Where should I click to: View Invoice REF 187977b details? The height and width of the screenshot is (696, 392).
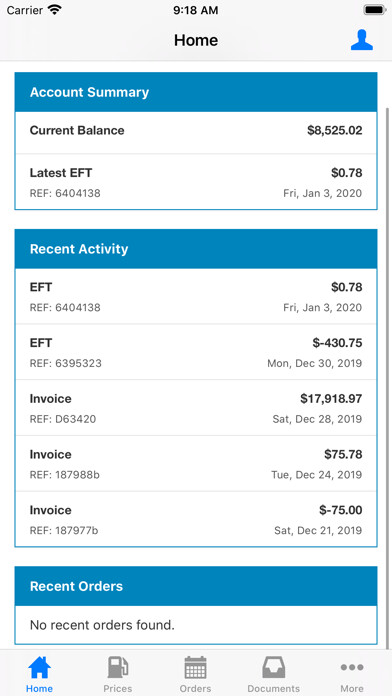pyautogui.click(x=196, y=519)
